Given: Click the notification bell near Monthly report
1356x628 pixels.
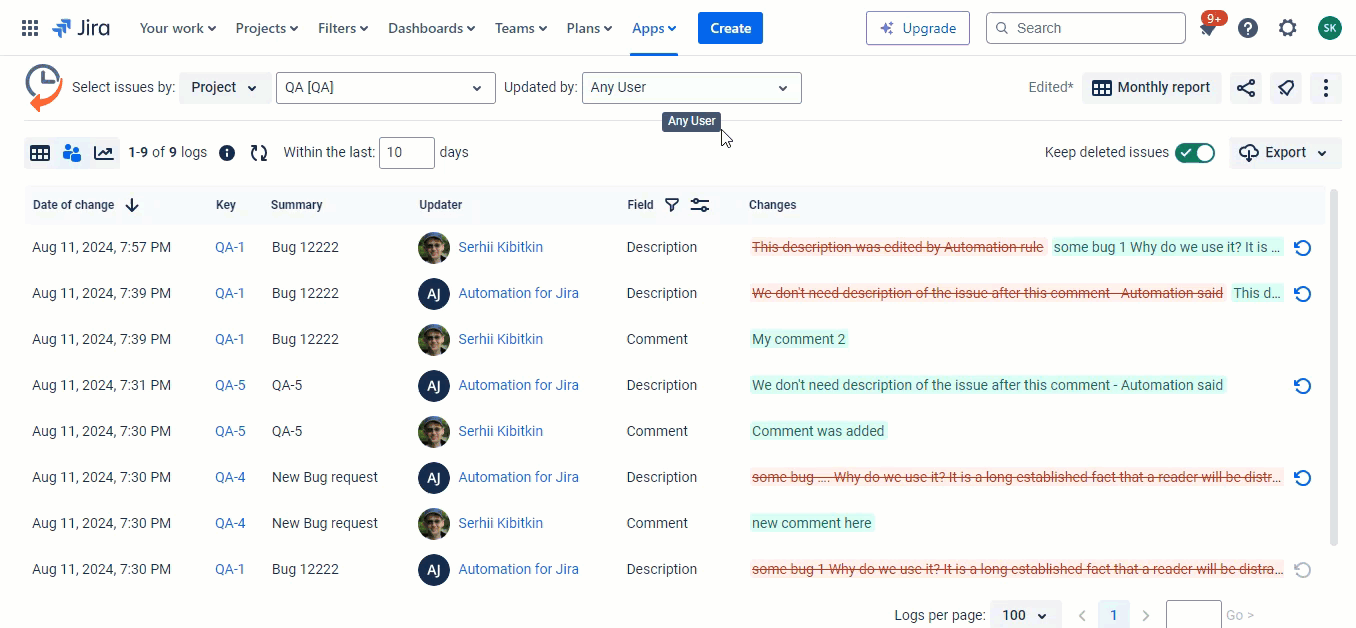Looking at the screenshot, I should [1286, 88].
